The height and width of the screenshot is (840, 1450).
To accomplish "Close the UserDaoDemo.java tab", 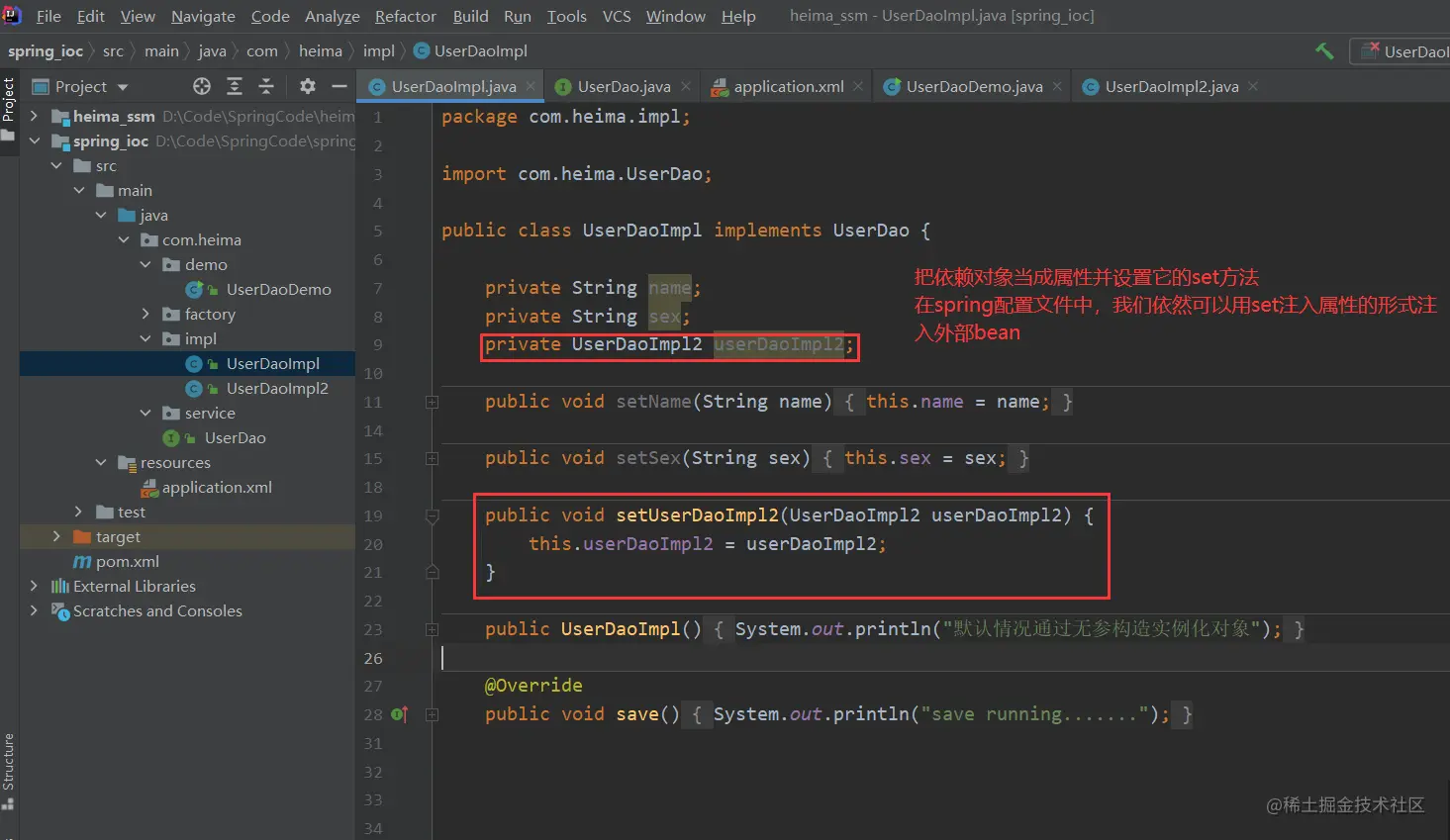I will (x=1057, y=86).
